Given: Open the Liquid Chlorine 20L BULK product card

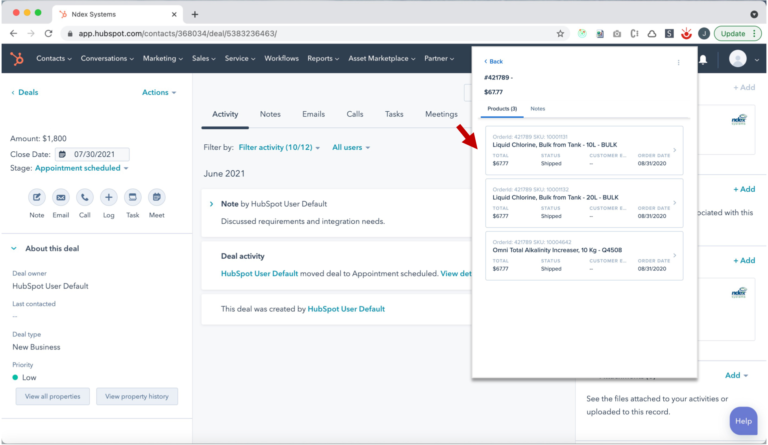Looking at the screenshot, I should point(584,203).
